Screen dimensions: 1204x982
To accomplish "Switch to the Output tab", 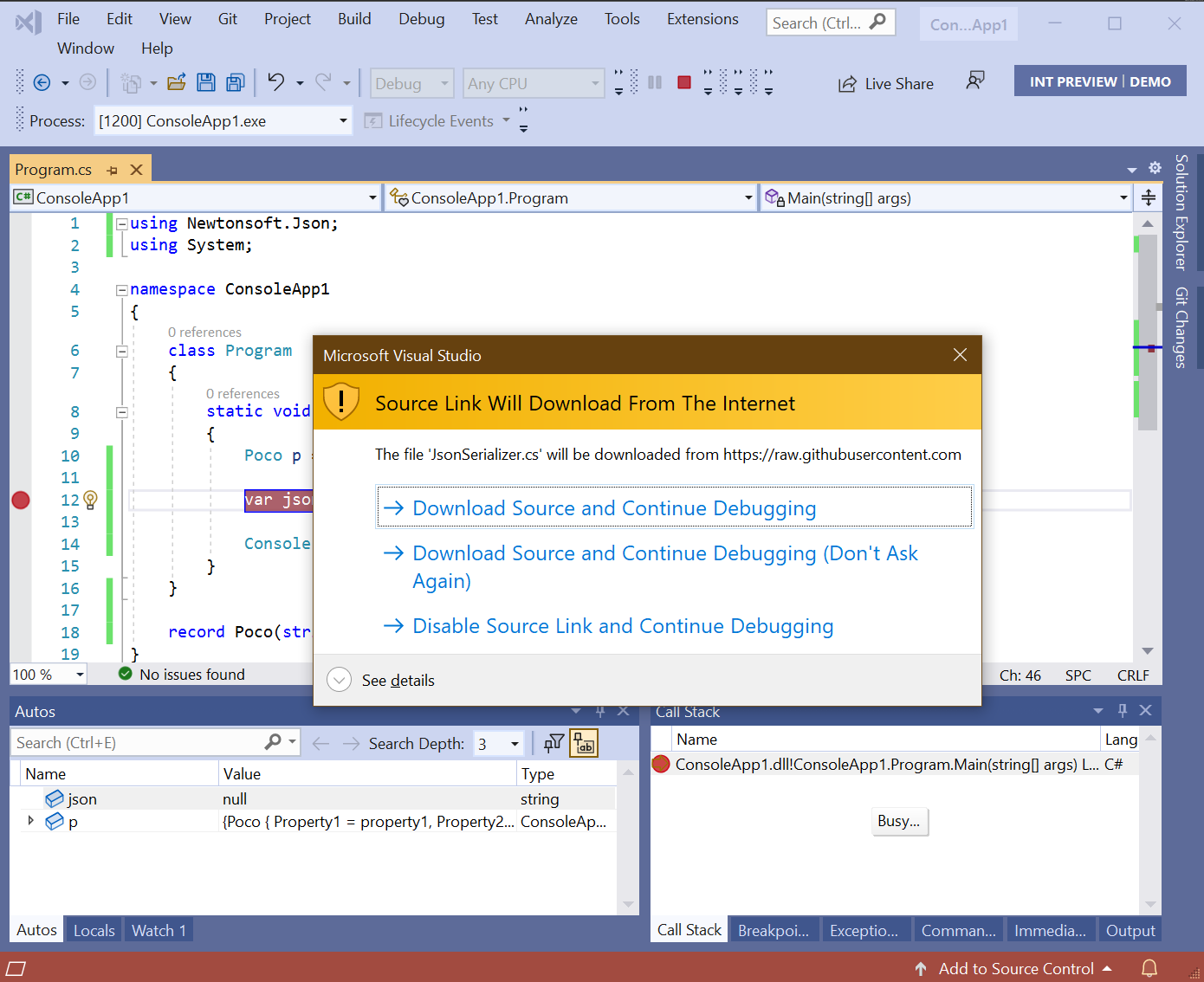I will coord(1130,930).
